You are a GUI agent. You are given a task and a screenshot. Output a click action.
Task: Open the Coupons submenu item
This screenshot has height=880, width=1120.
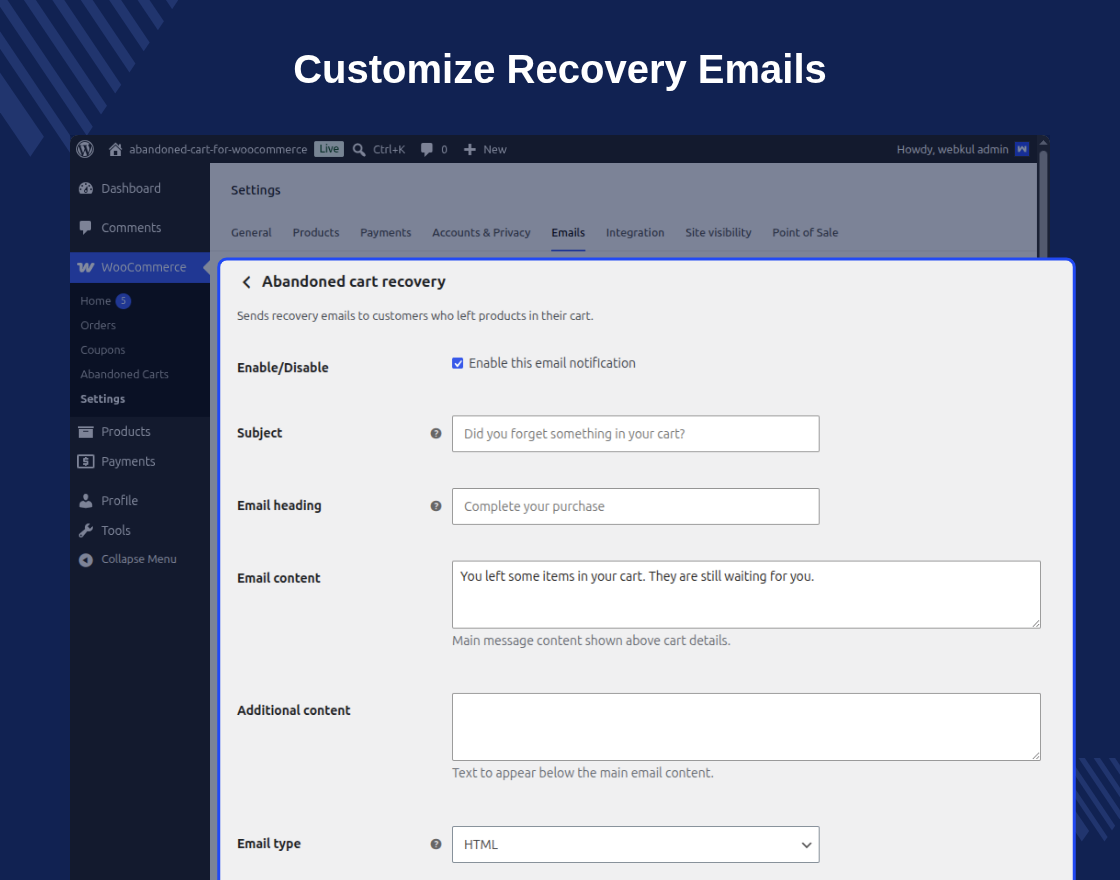tap(103, 350)
